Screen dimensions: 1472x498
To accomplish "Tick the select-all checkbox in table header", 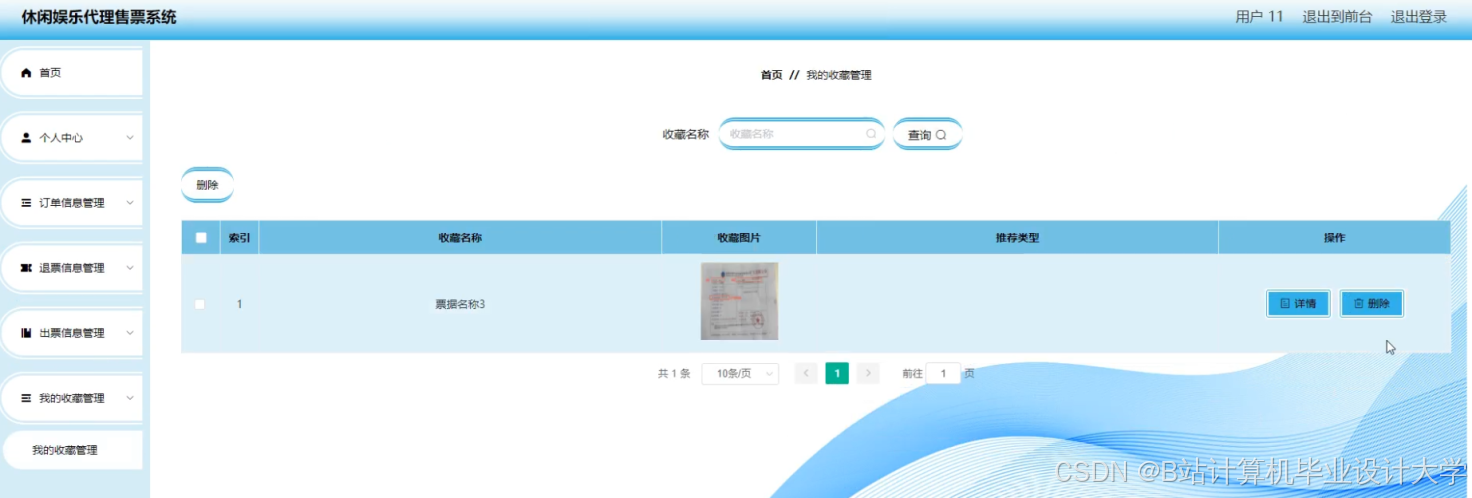I will tap(201, 238).
